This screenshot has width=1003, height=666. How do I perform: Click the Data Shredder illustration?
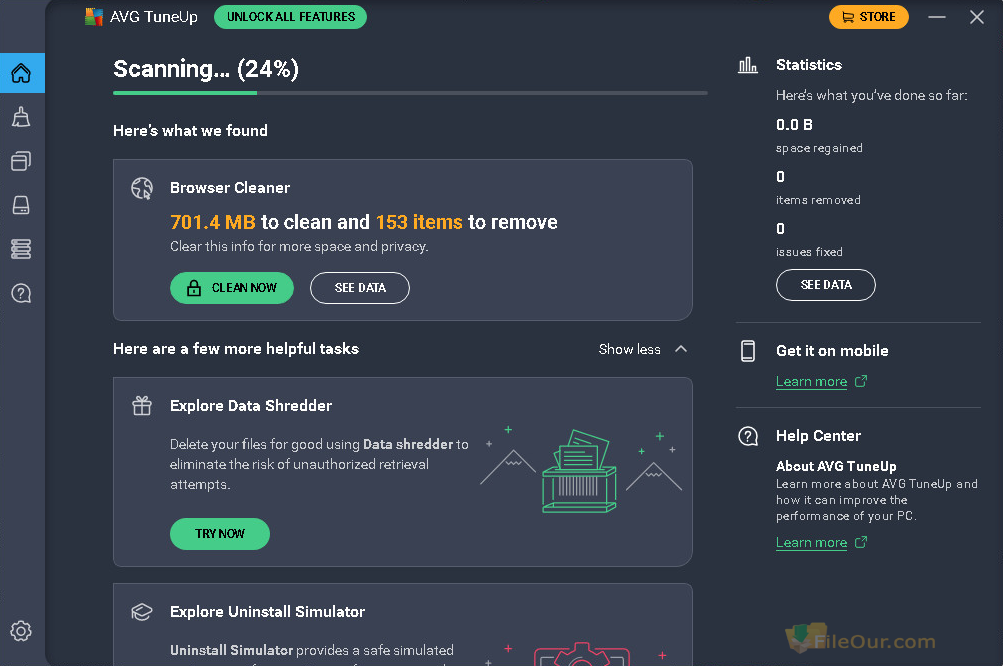coord(581,470)
